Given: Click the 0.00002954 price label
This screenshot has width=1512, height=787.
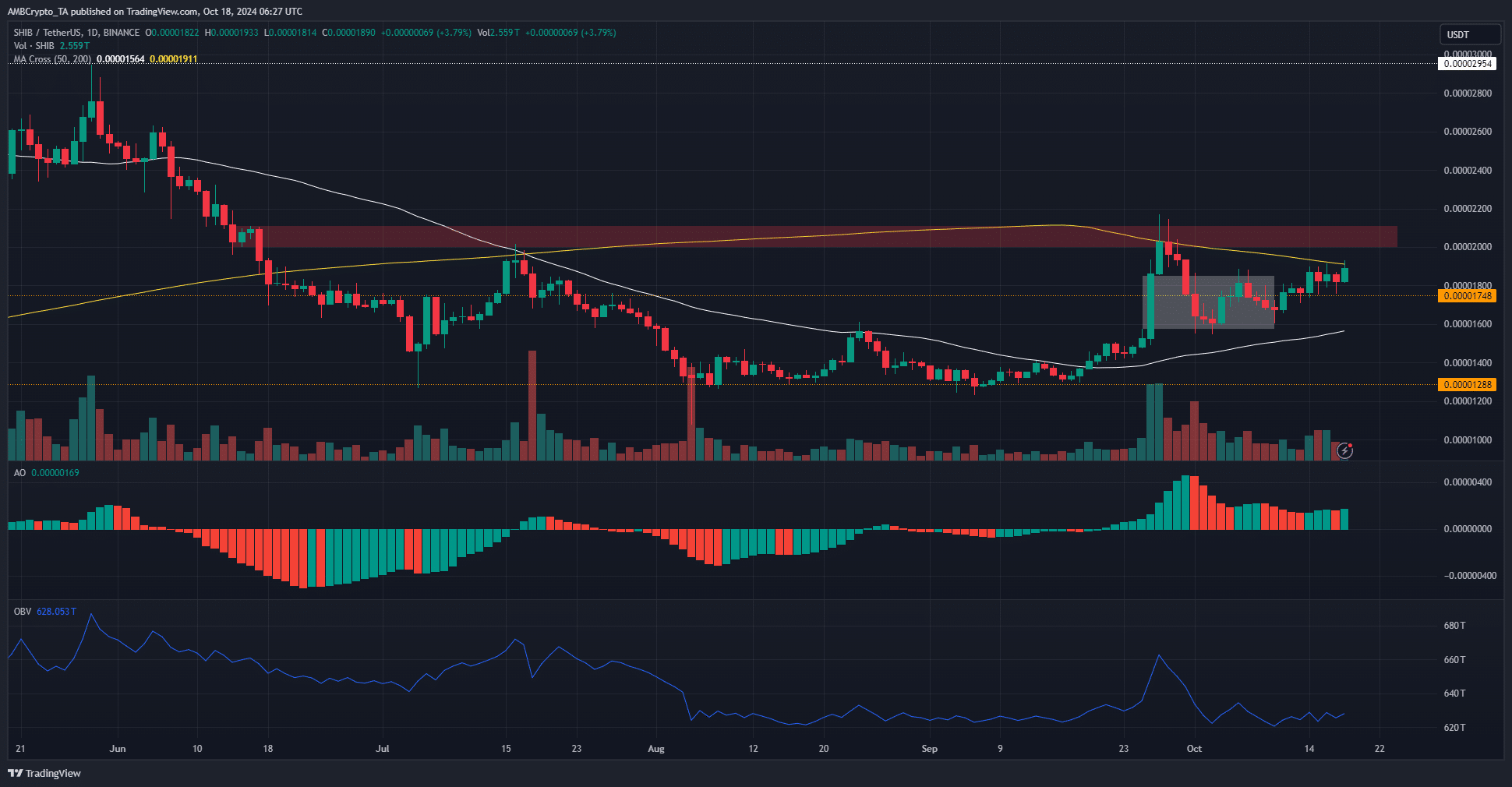Looking at the screenshot, I should (x=1468, y=64).
